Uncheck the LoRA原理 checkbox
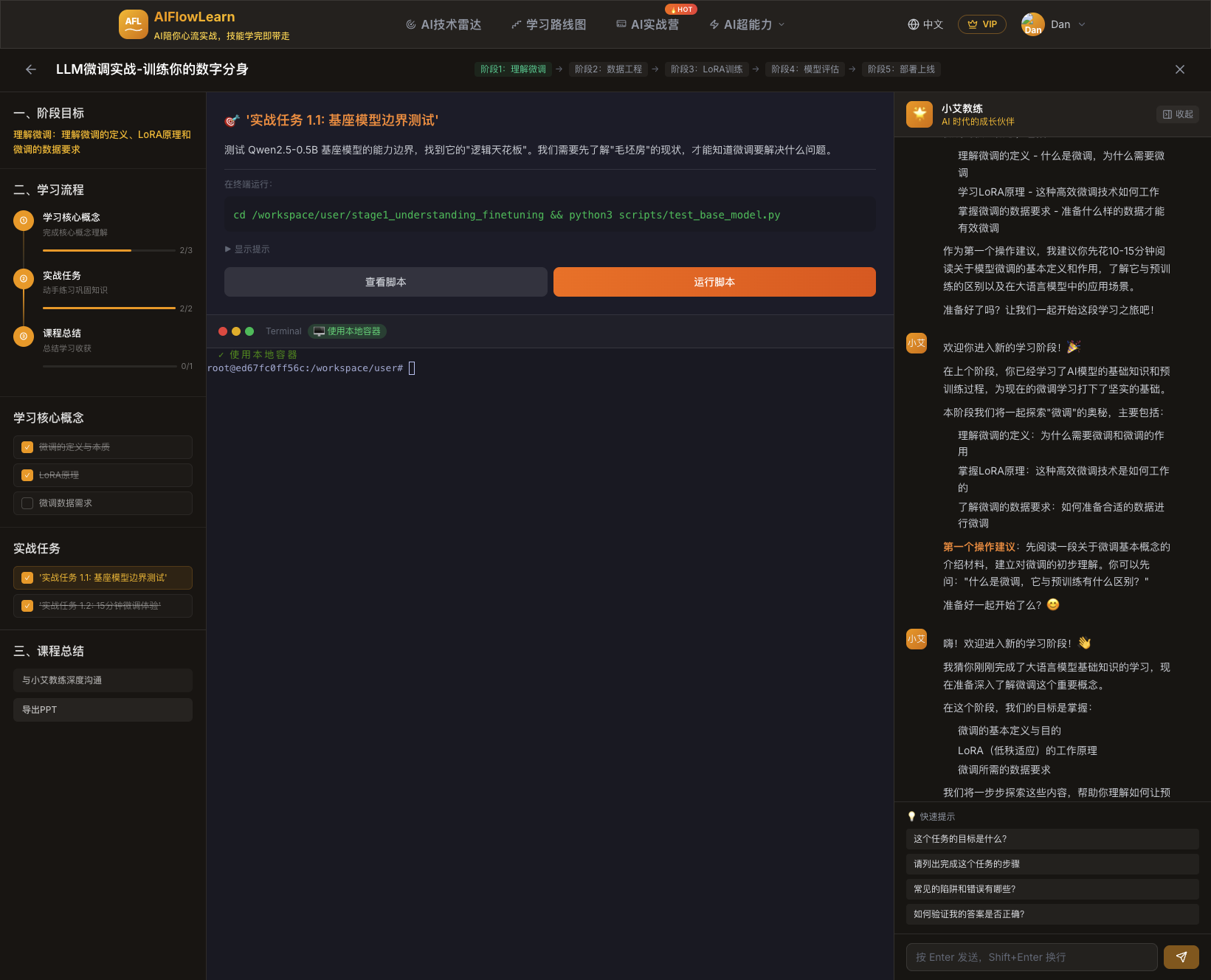This screenshot has width=1211, height=980. tap(27, 475)
